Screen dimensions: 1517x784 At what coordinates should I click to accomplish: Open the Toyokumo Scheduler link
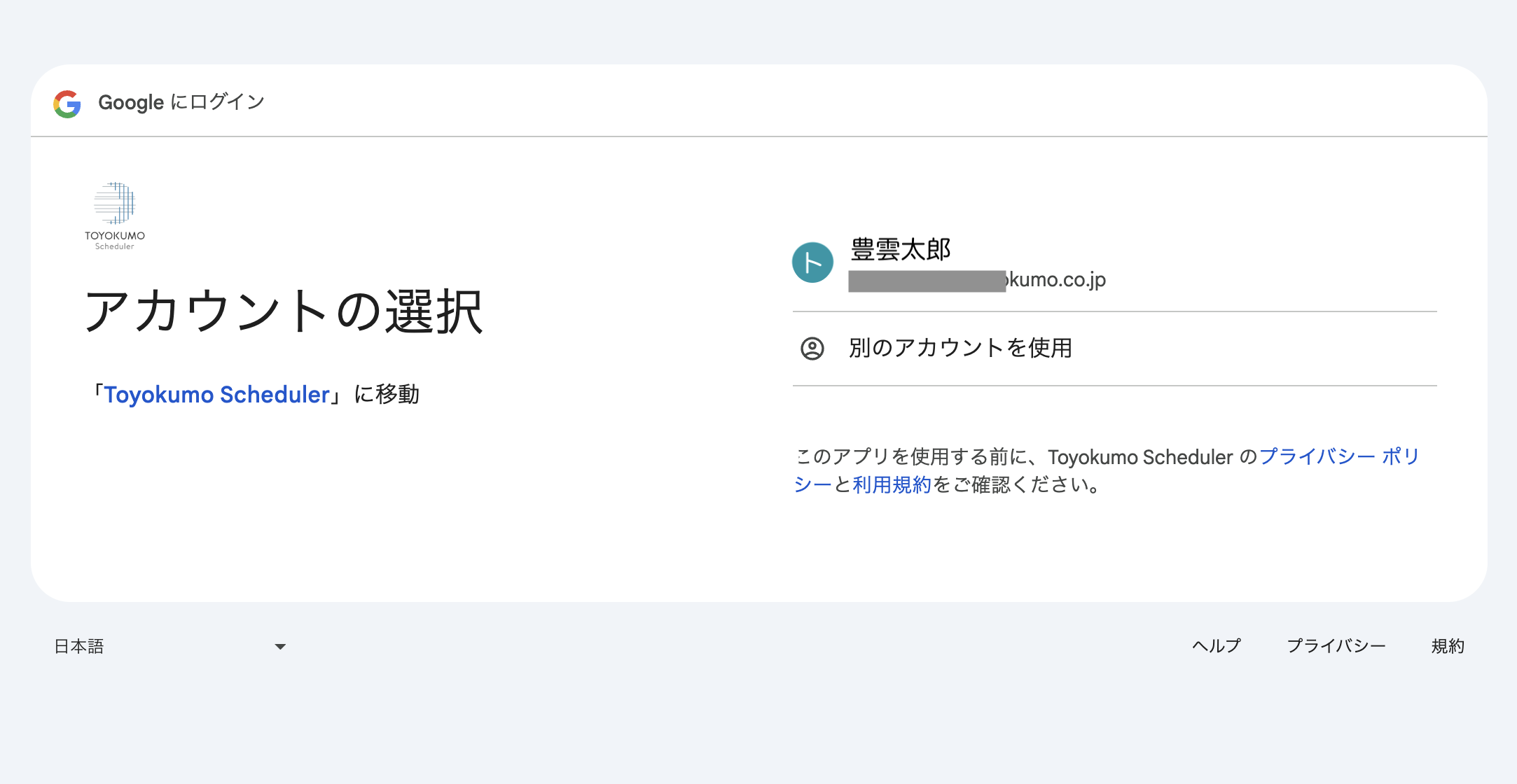217,395
